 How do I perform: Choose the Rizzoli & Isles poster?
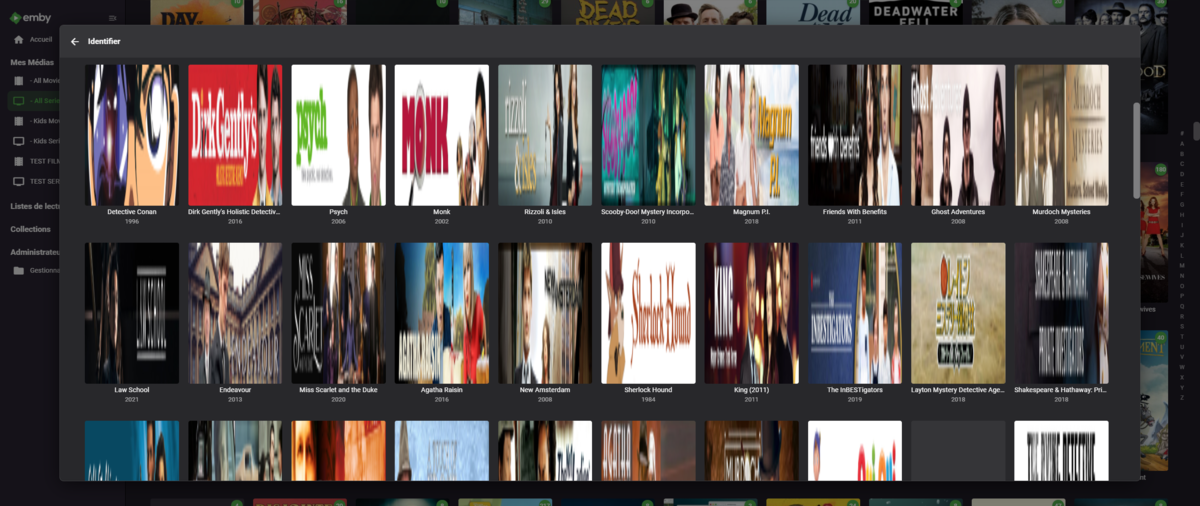pos(545,135)
